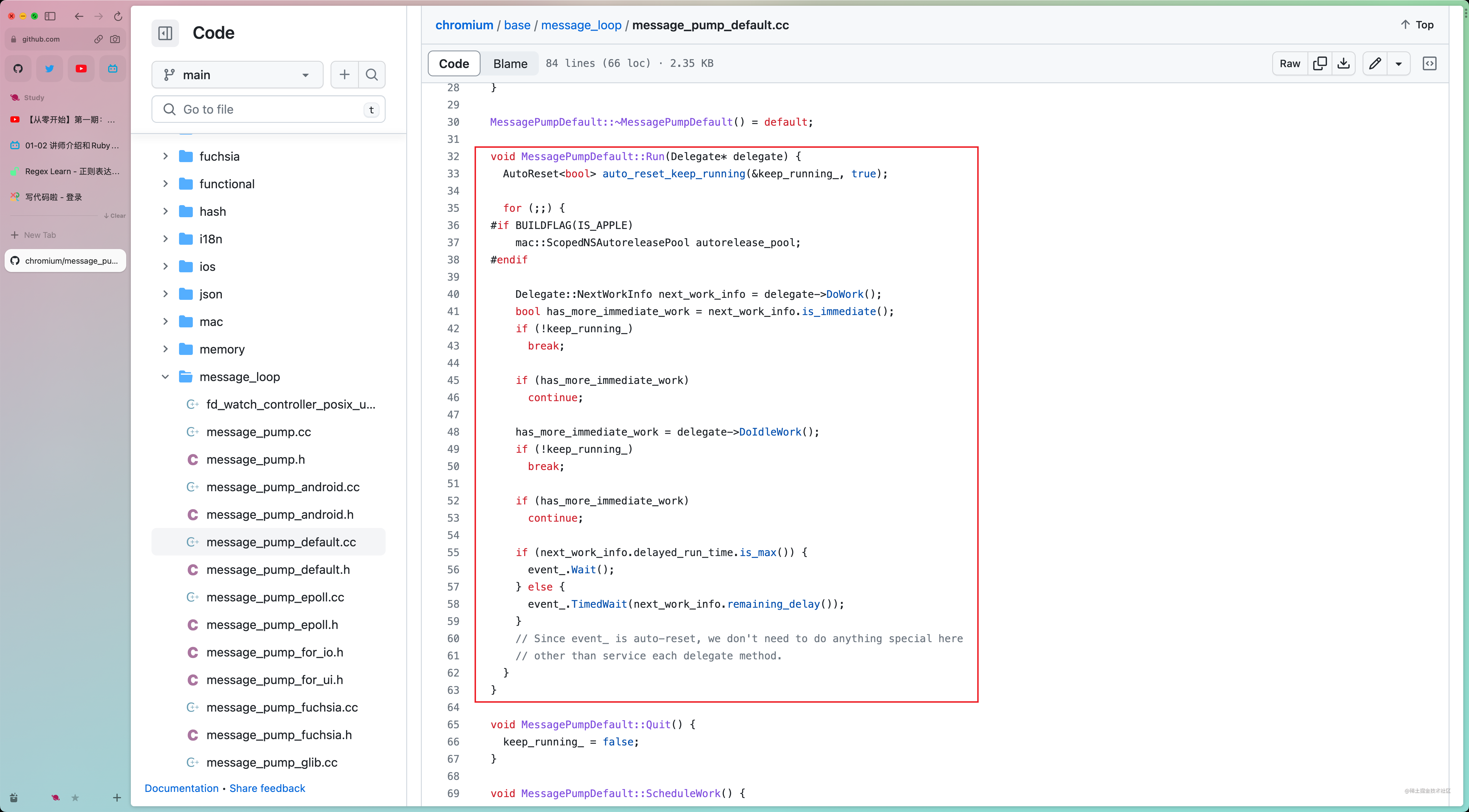
Task: Switch to 01-02 Ruby lecture tab
Action: click(x=66, y=145)
